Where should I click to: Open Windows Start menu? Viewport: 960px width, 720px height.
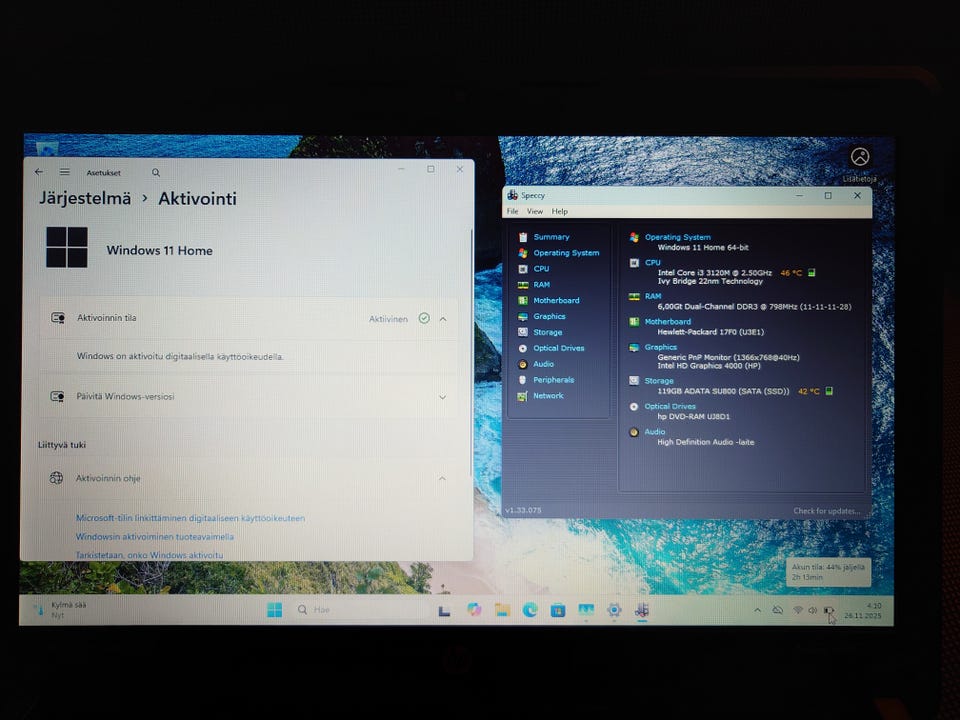(x=275, y=610)
